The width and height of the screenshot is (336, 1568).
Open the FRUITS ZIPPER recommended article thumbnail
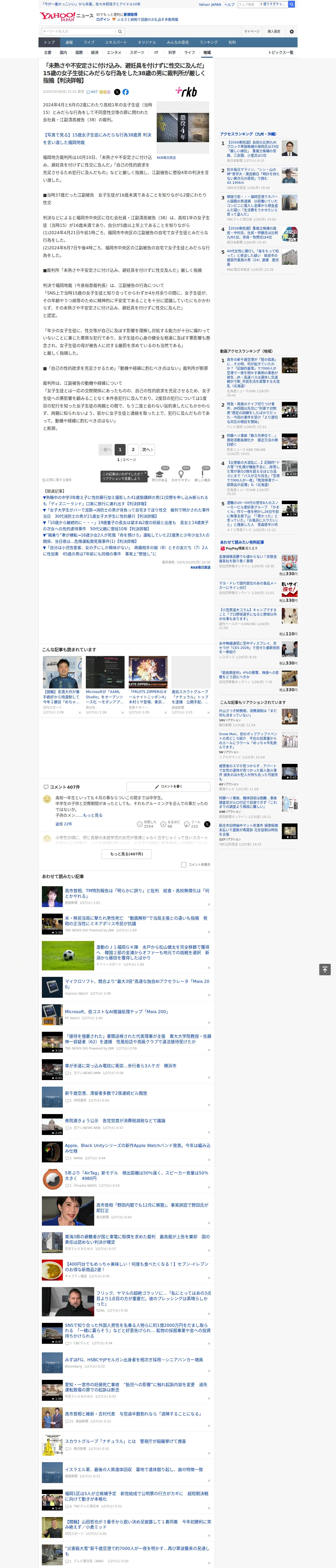tap(148, 672)
